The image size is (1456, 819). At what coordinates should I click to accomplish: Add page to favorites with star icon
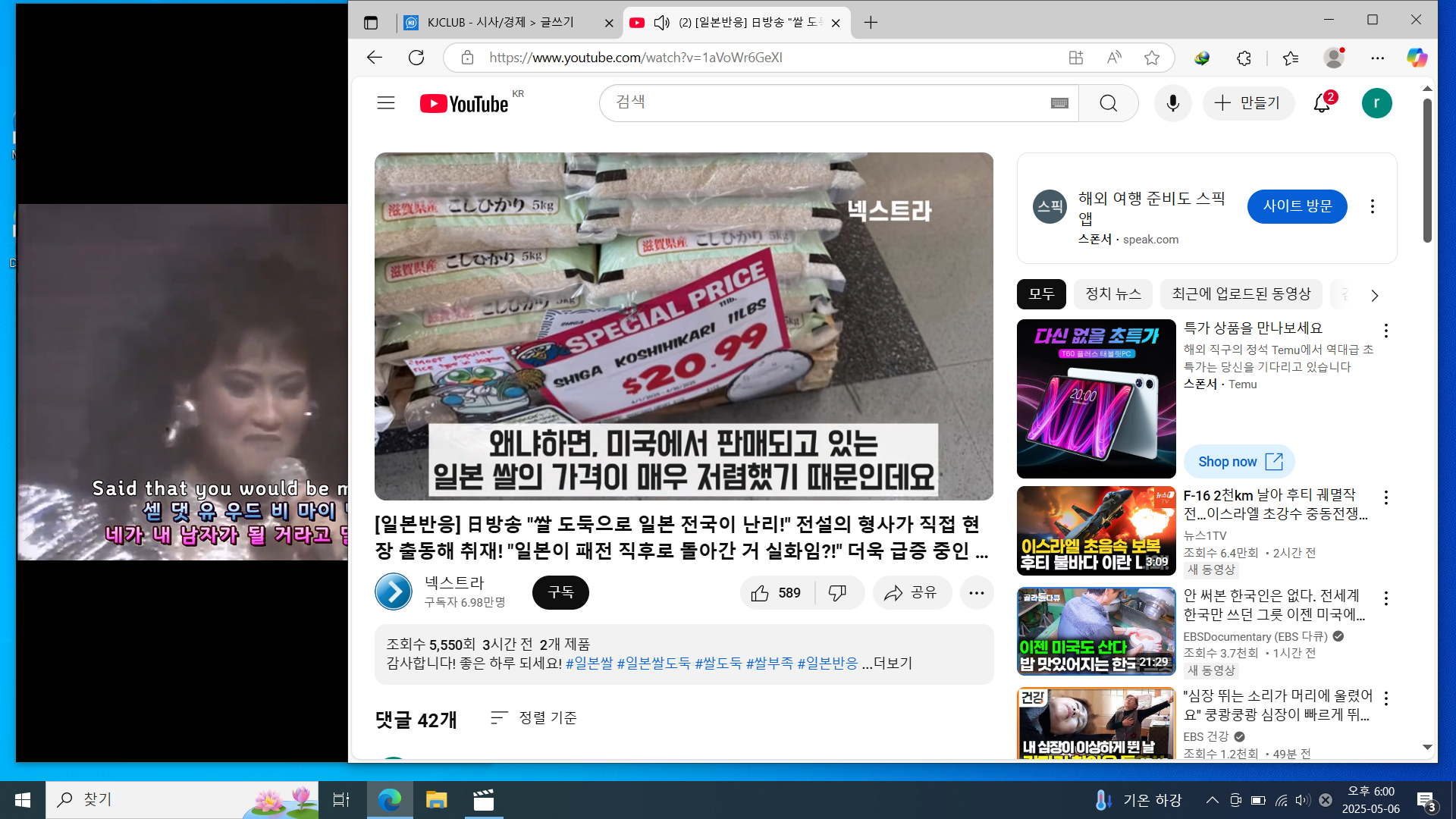pos(1151,58)
